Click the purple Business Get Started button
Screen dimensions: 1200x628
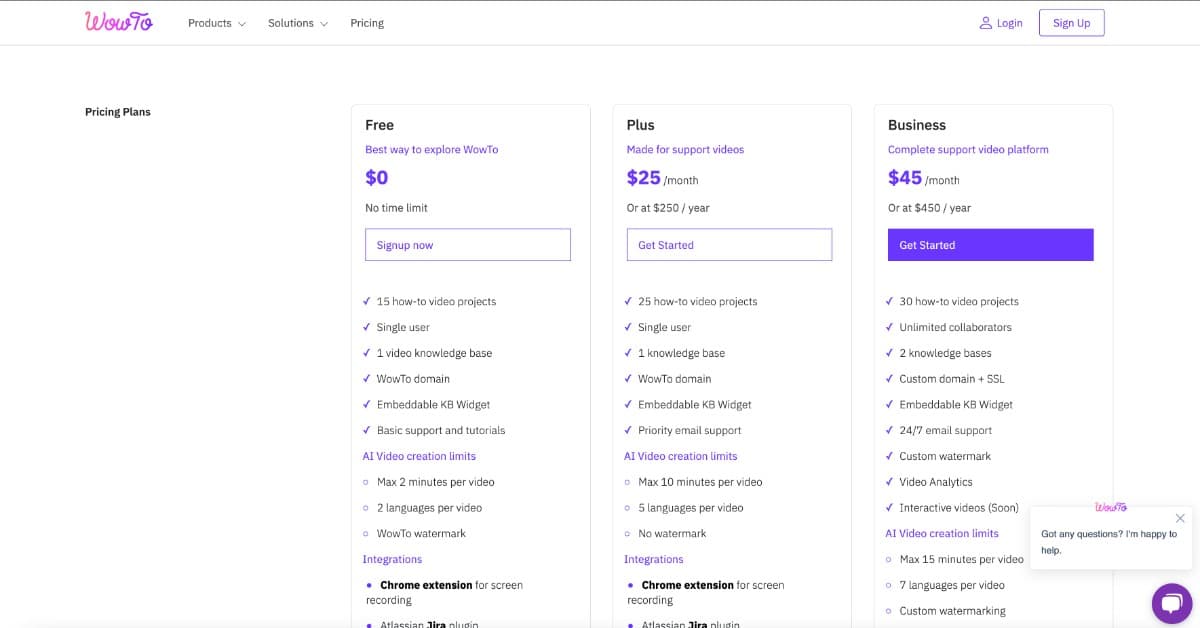[991, 245]
